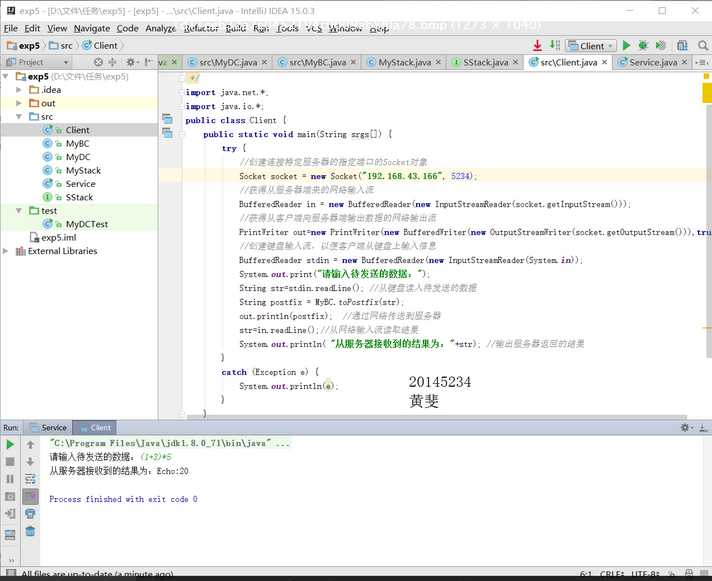Collapse the test folder
Viewport: 712px width, 581px height.
coord(19,211)
